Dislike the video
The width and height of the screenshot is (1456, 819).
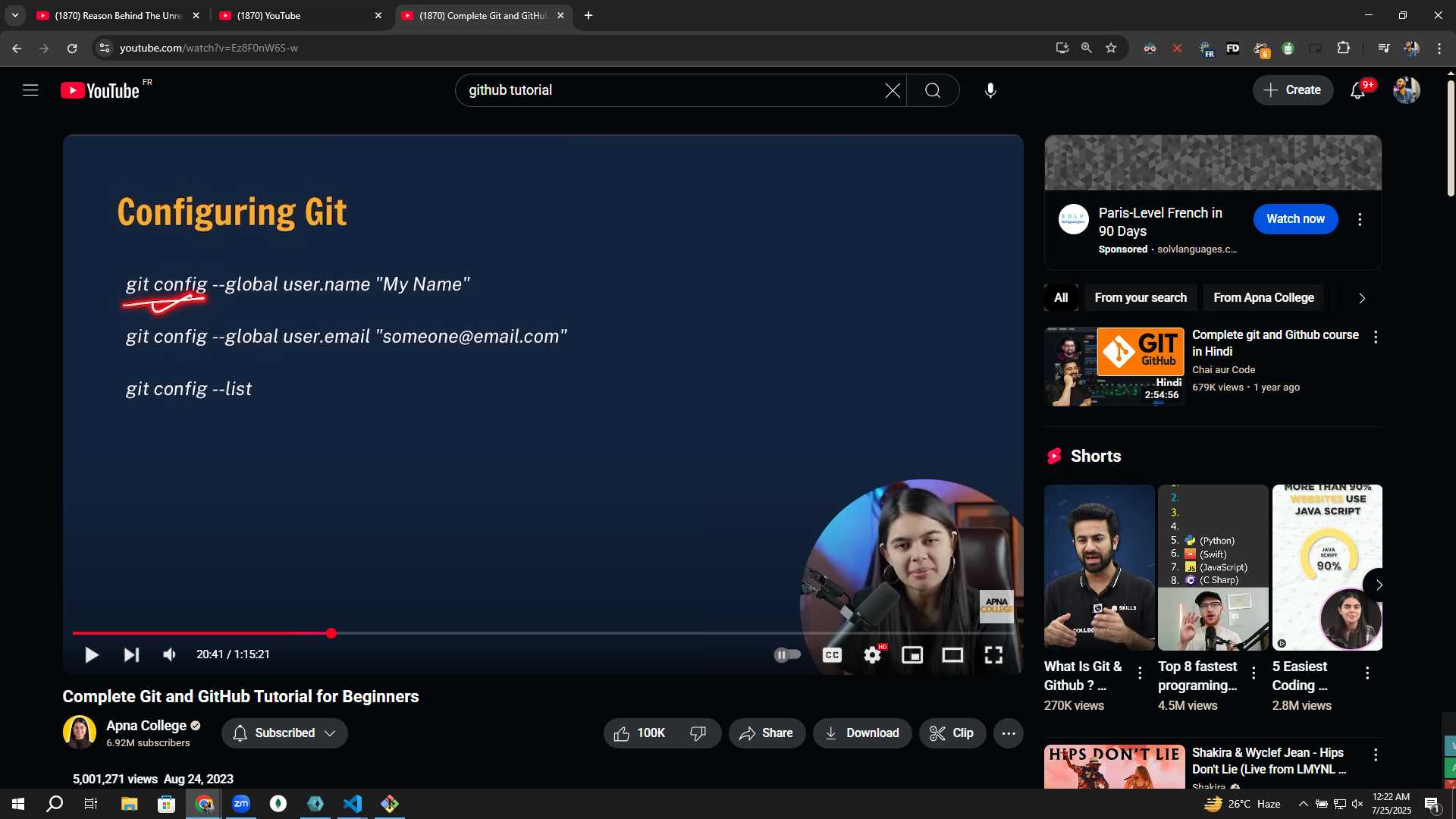(698, 733)
